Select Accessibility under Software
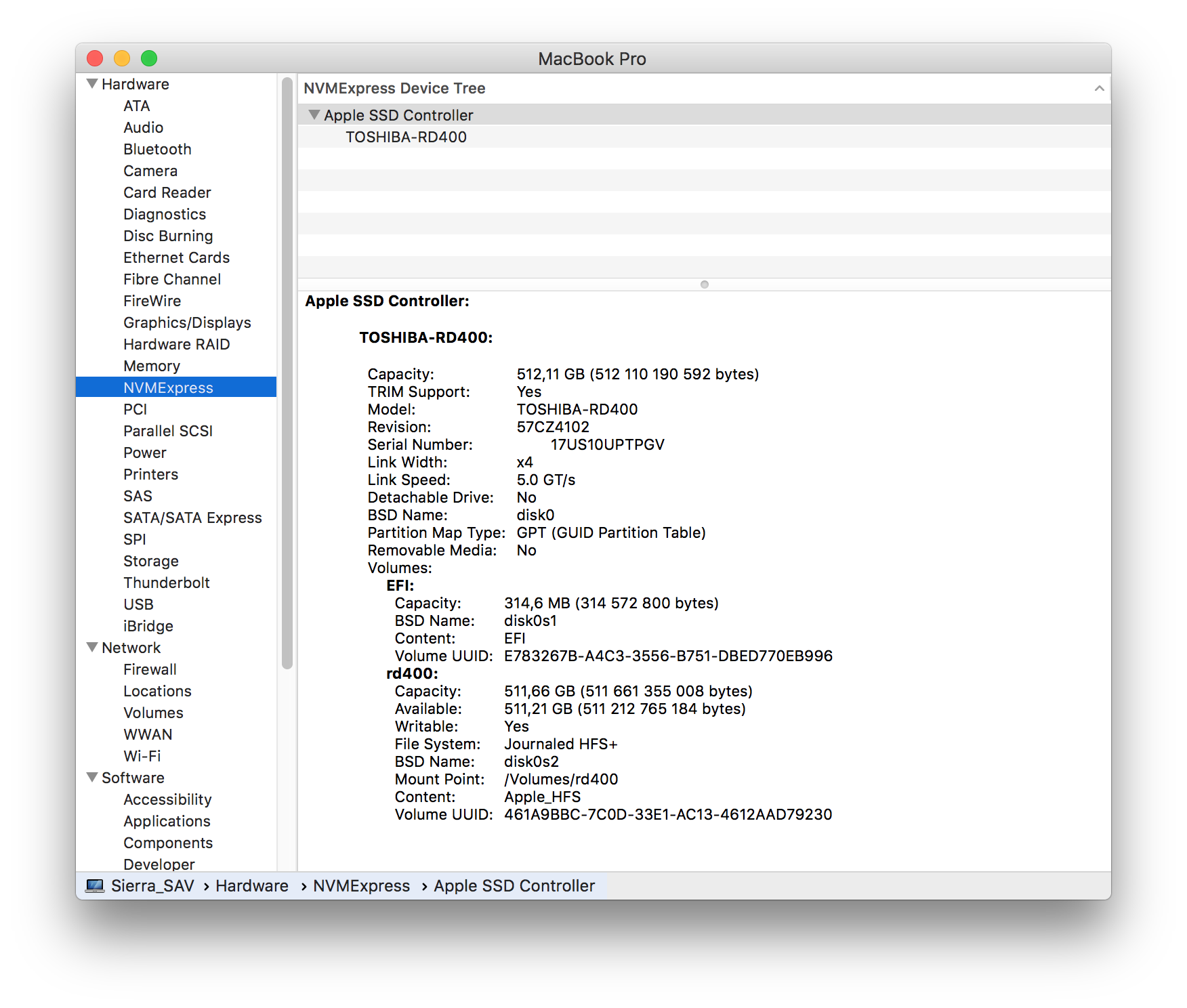 click(x=168, y=799)
